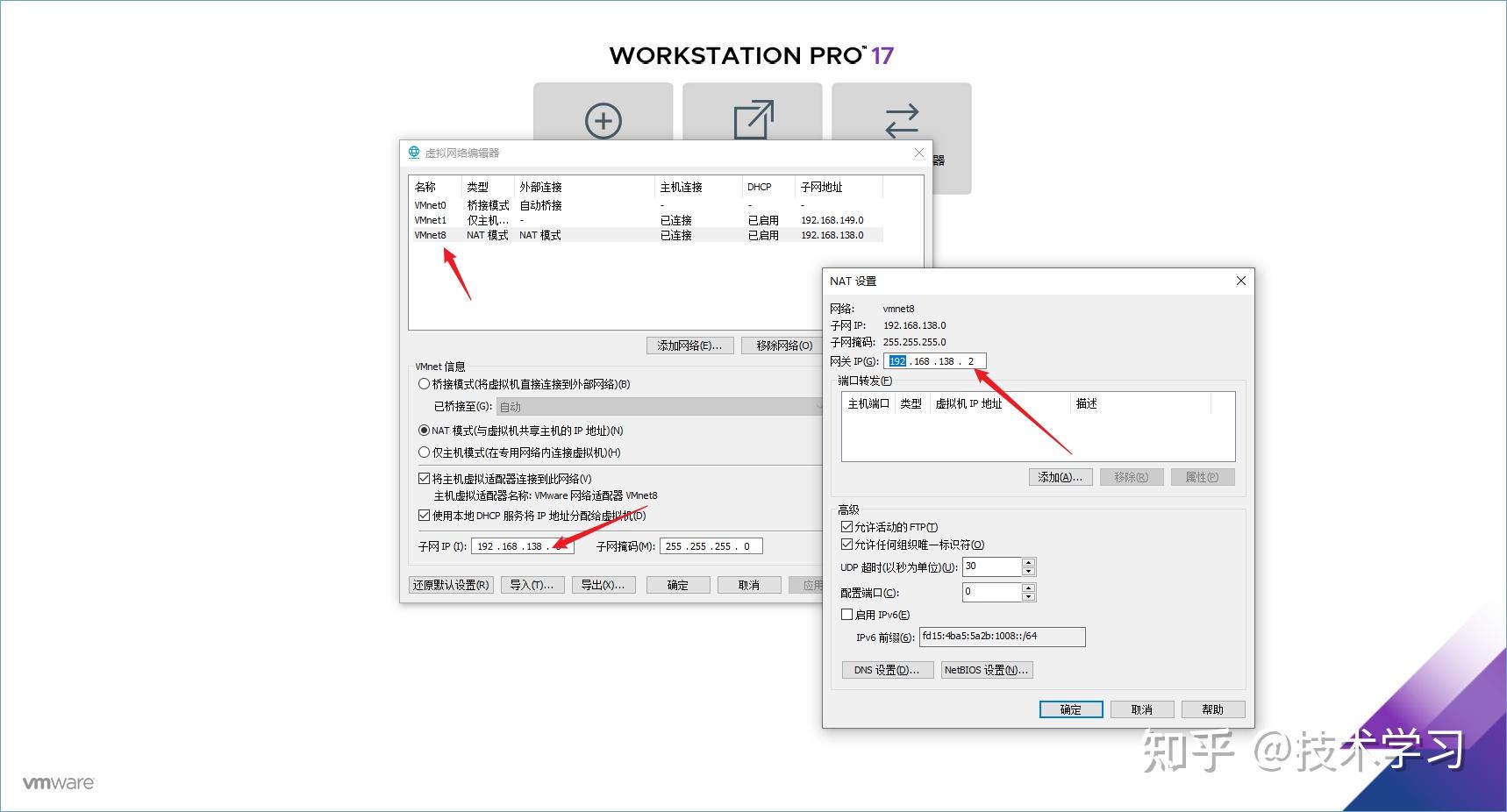1507x812 pixels.
Task: Open DNS 设置(D)... in NAT dialog
Action: tap(887, 670)
